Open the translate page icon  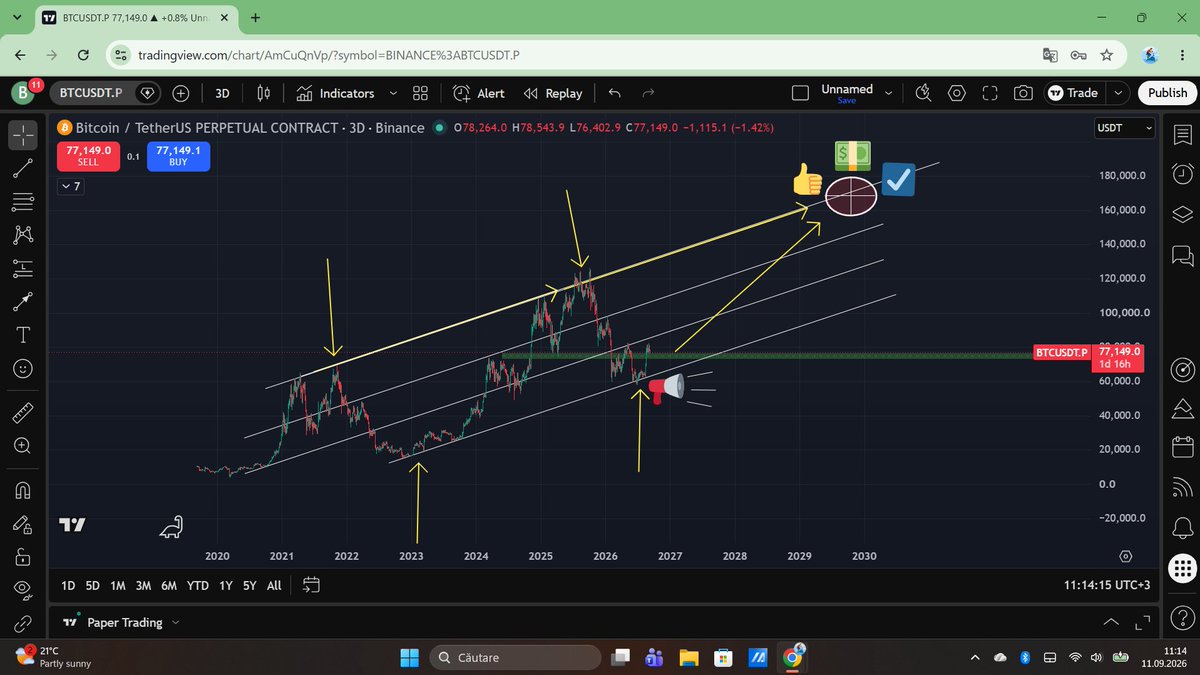pyautogui.click(x=1050, y=55)
